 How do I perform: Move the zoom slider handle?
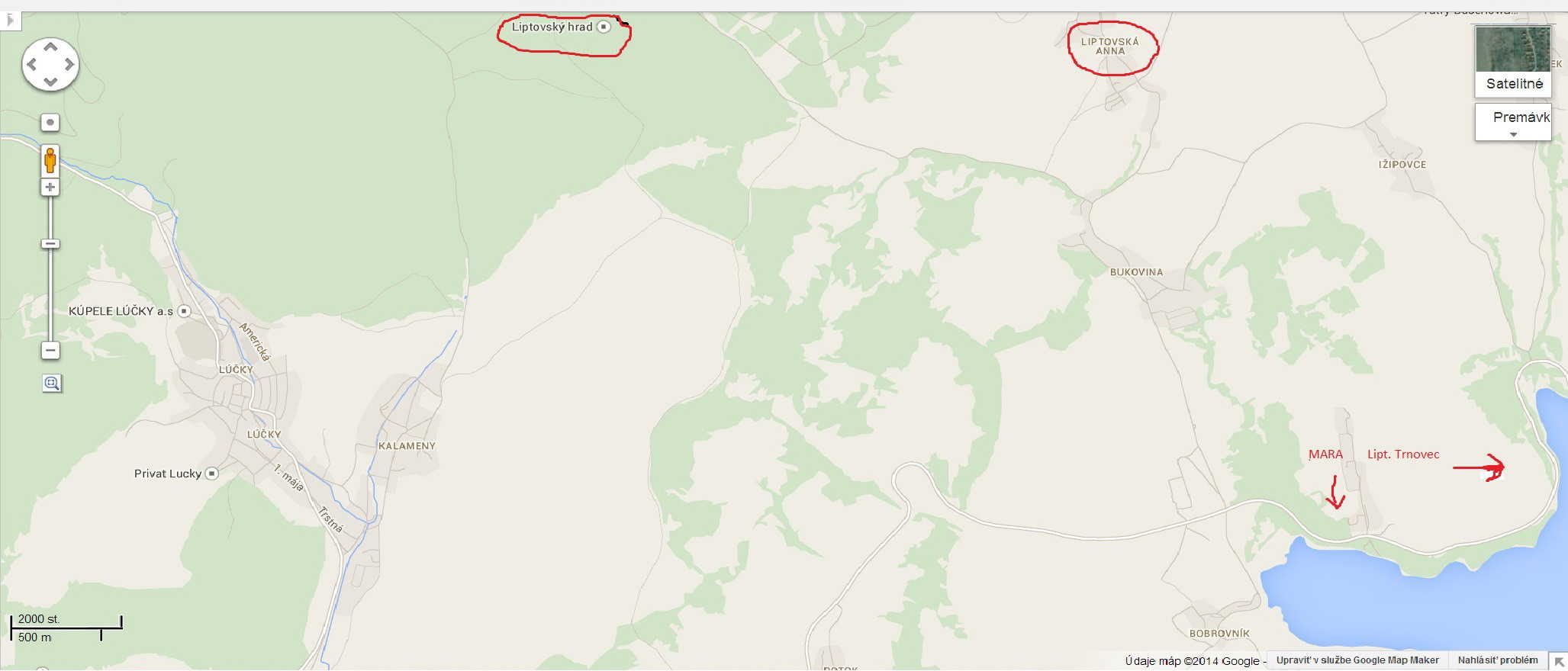pyautogui.click(x=50, y=244)
